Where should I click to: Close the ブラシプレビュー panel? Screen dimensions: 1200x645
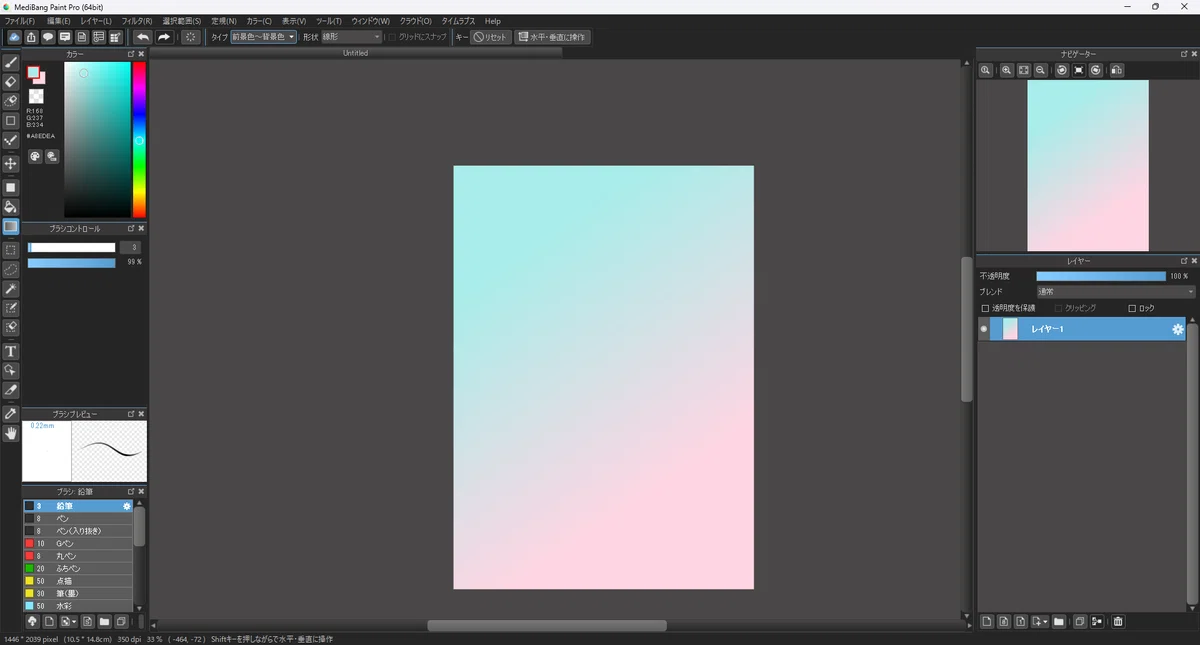(x=141, y=413)
